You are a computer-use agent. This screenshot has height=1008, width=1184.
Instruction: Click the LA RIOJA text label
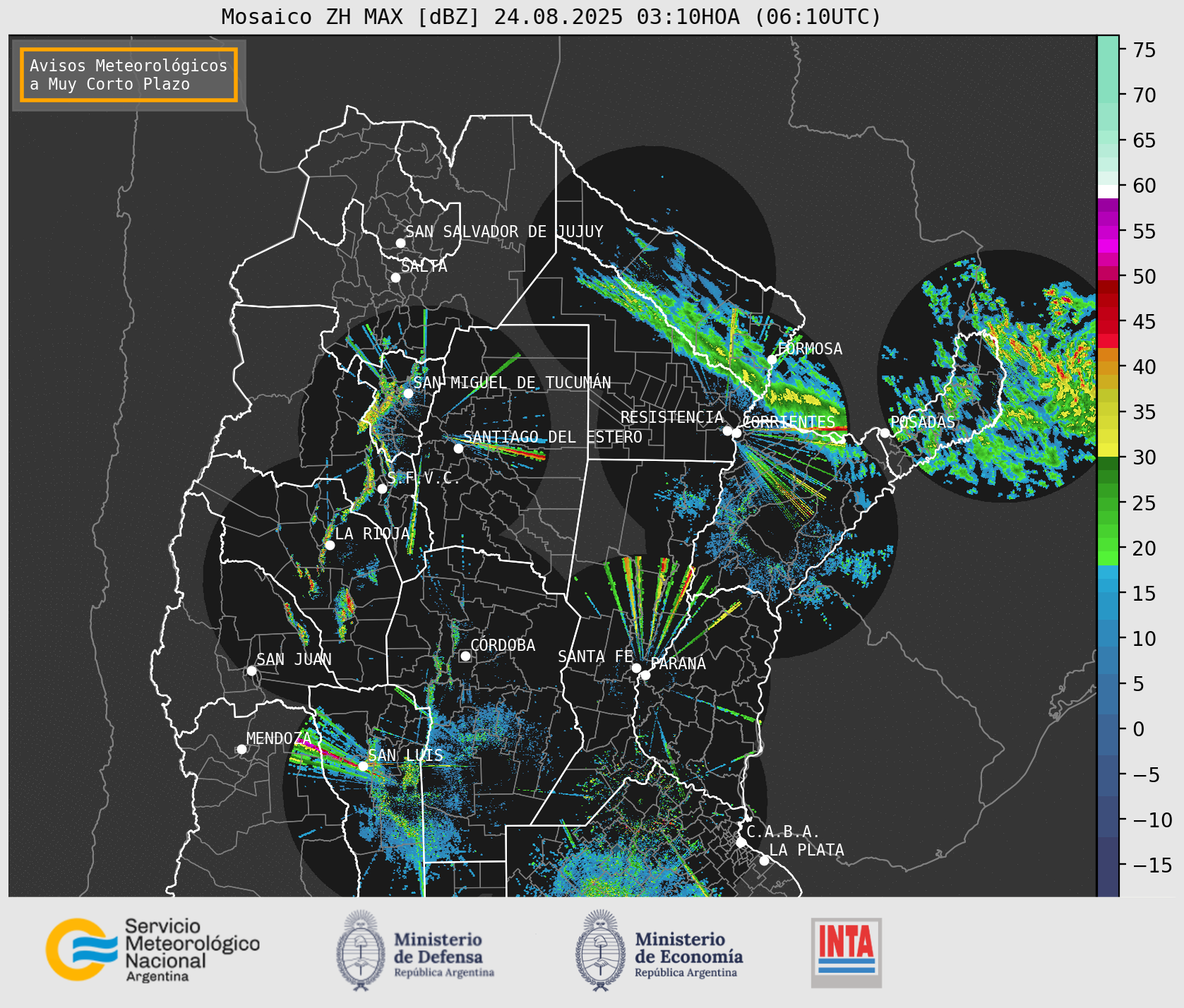pos(373,534)
